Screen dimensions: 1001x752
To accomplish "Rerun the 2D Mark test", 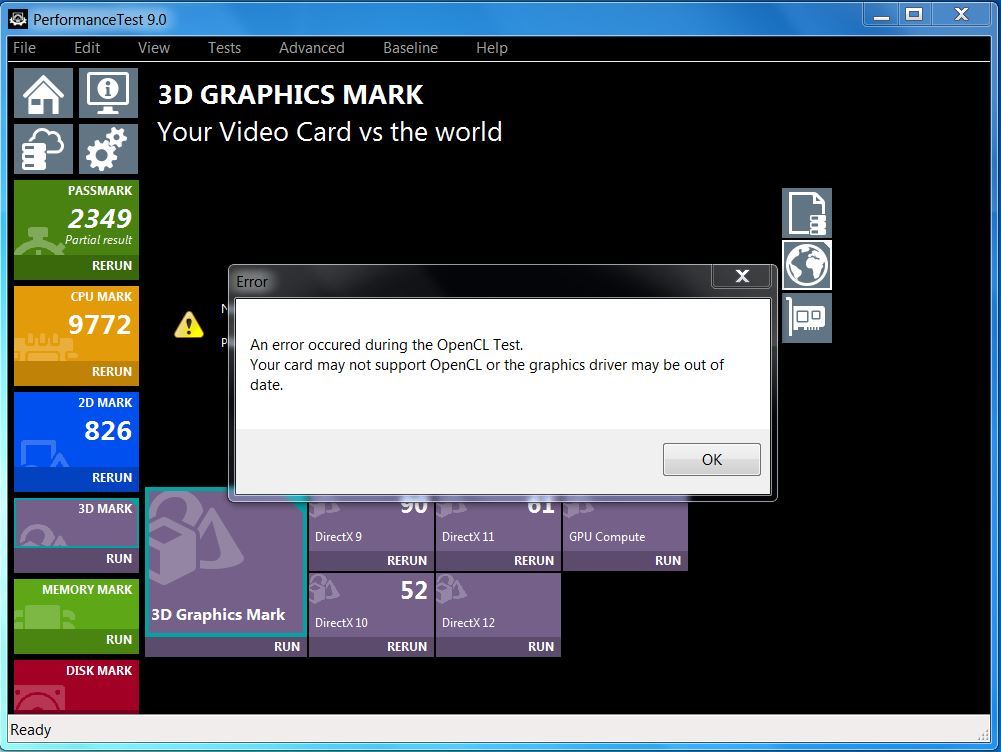I will (77, 478).
